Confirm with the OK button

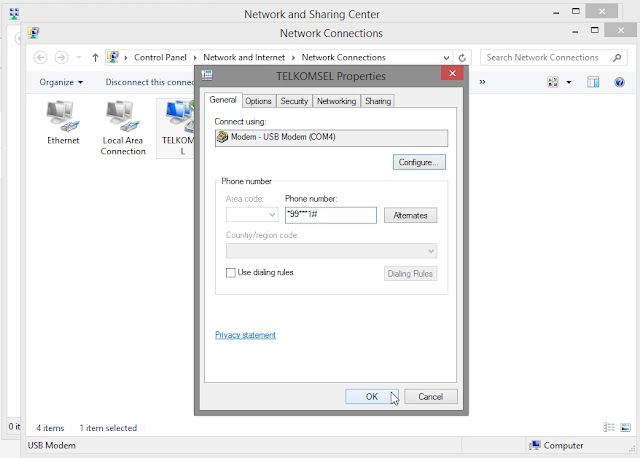372,396
